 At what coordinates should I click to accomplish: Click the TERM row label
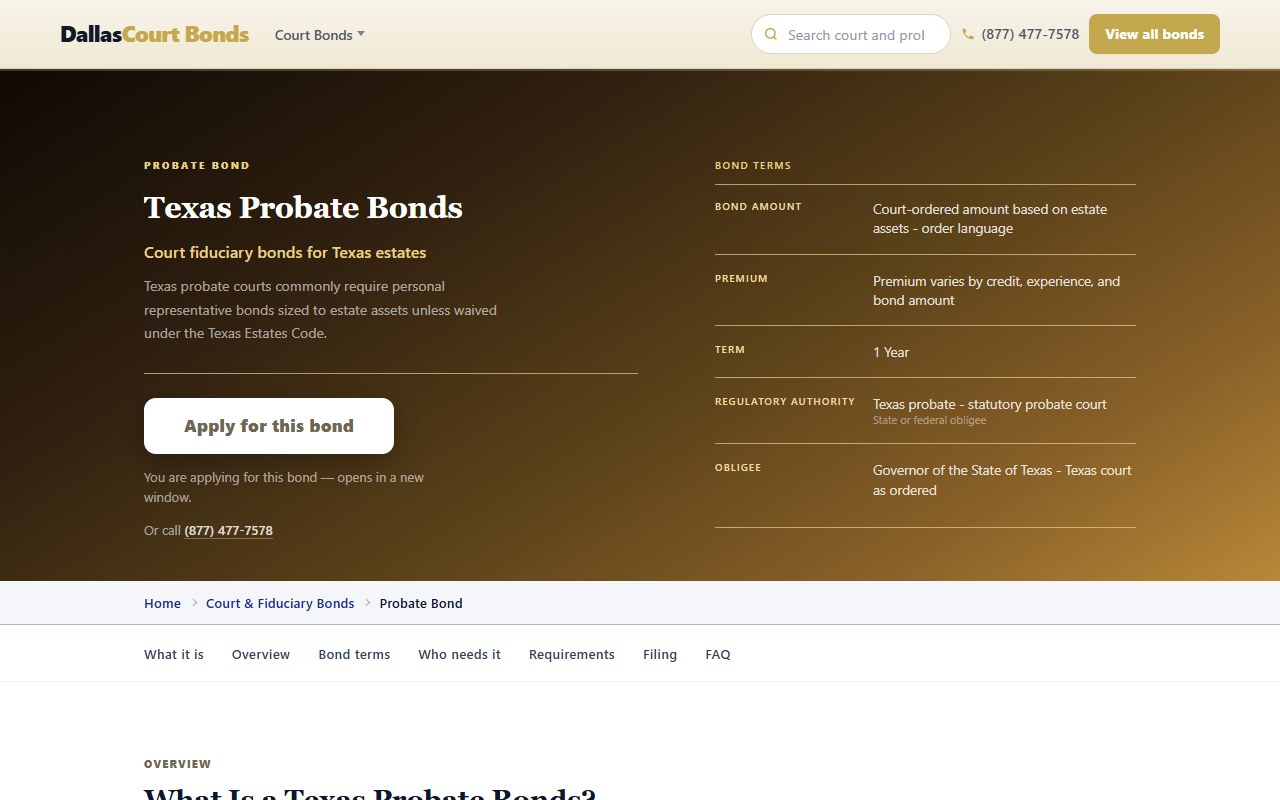pyautogui.click(x=730, y=350)
